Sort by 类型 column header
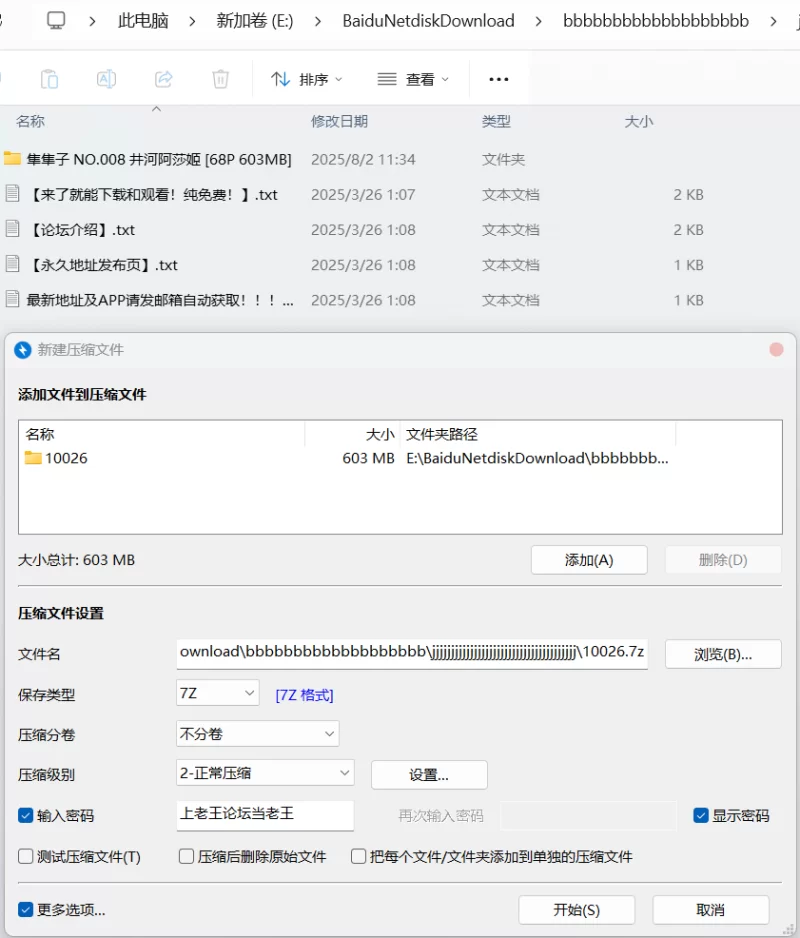 tap(496, 121)
